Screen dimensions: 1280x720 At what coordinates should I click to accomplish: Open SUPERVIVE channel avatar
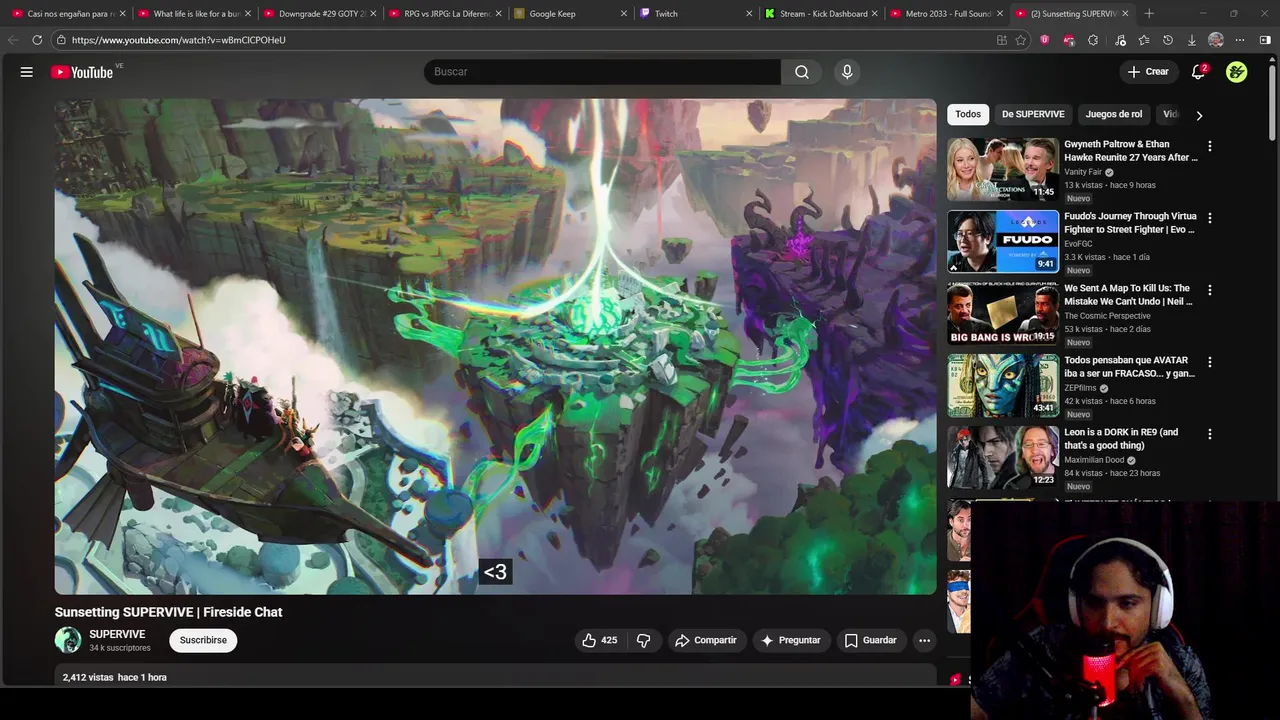coord(68,640)
